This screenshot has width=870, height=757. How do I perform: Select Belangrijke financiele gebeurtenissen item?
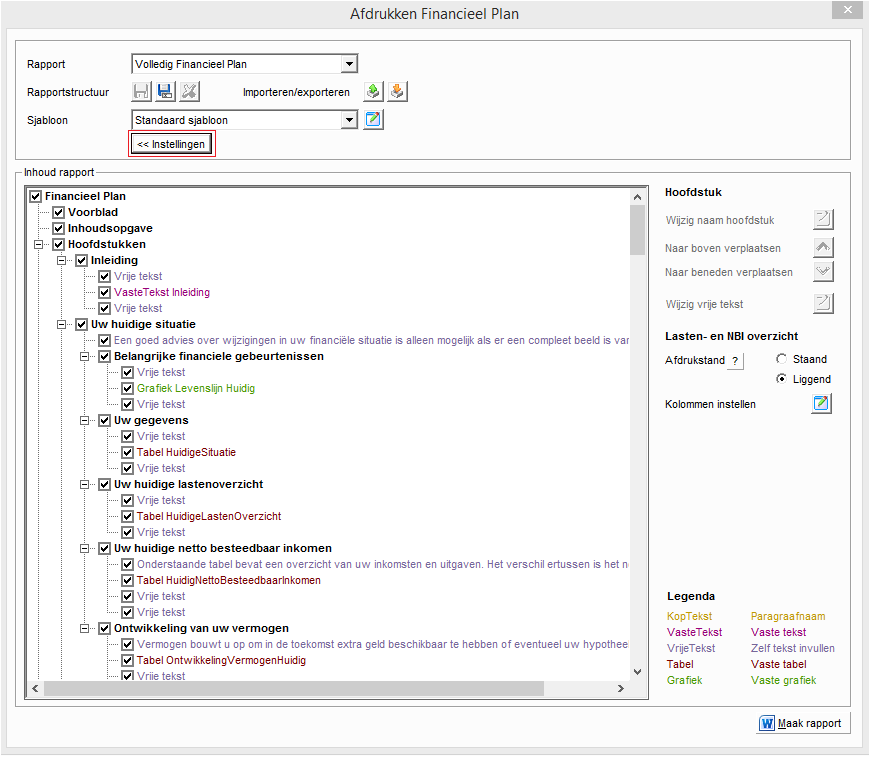(219, 356)
